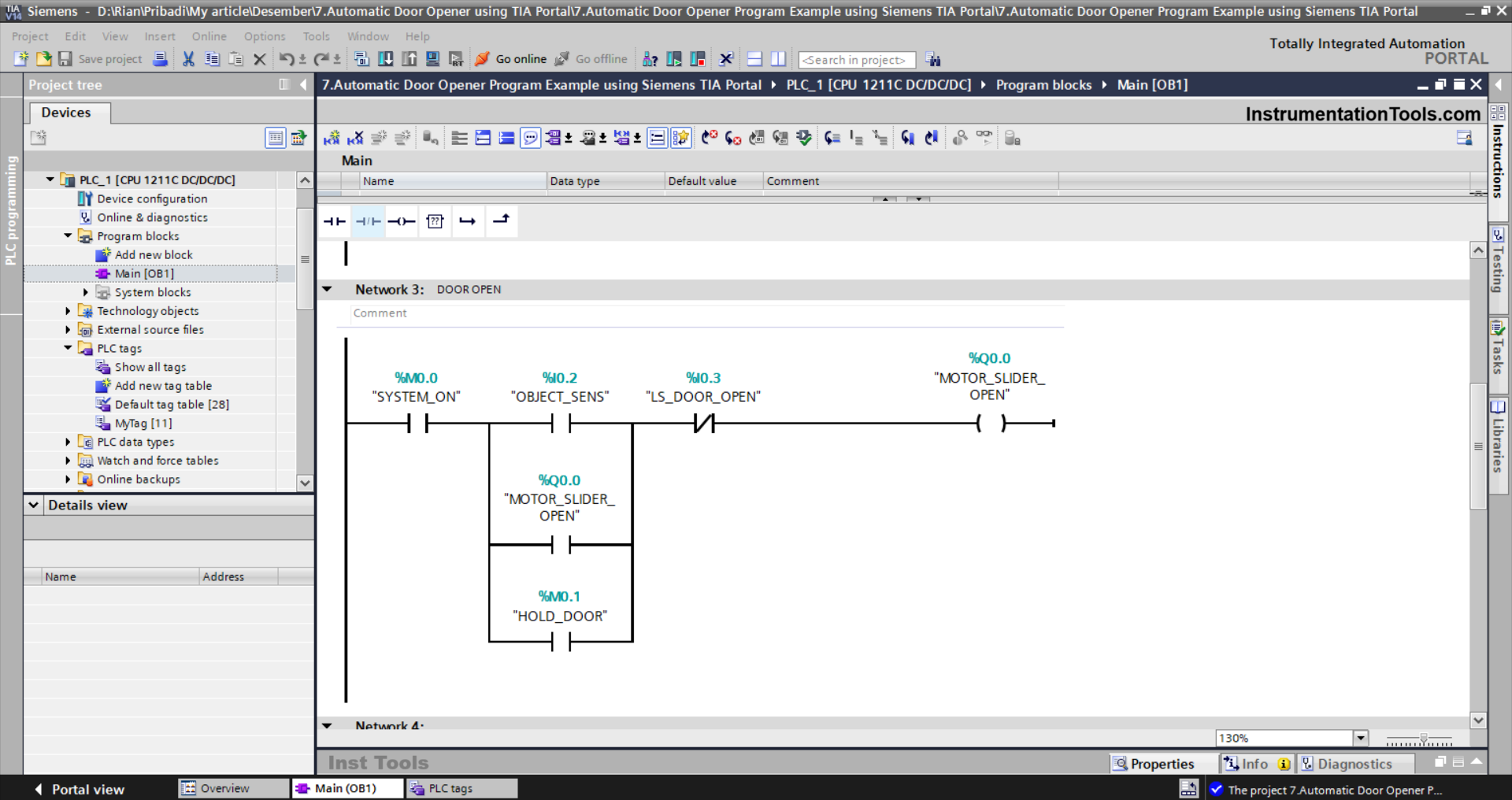Expand Technology objects folder
The image size is (1512, 800).
(68, 311)
